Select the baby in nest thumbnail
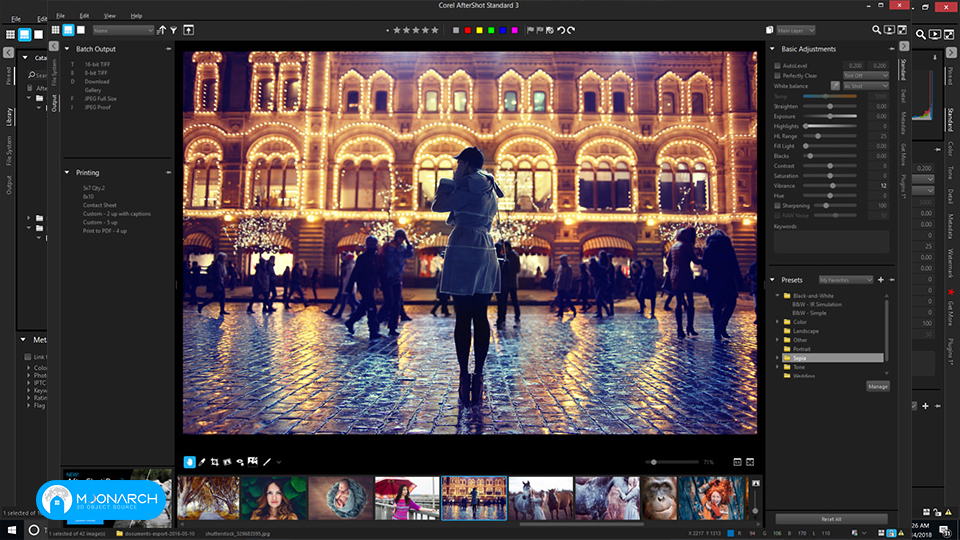 [340, 498]
